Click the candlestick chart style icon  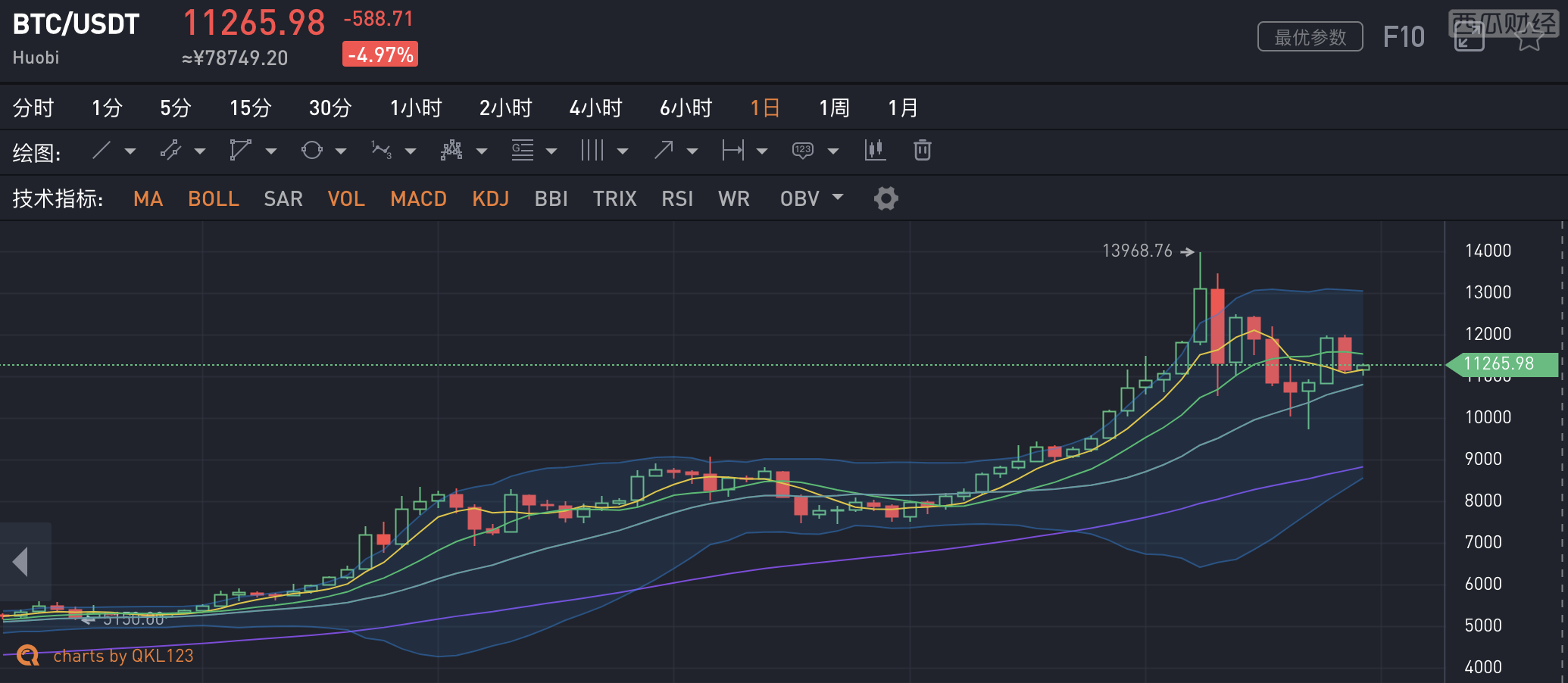pos(875,150)
